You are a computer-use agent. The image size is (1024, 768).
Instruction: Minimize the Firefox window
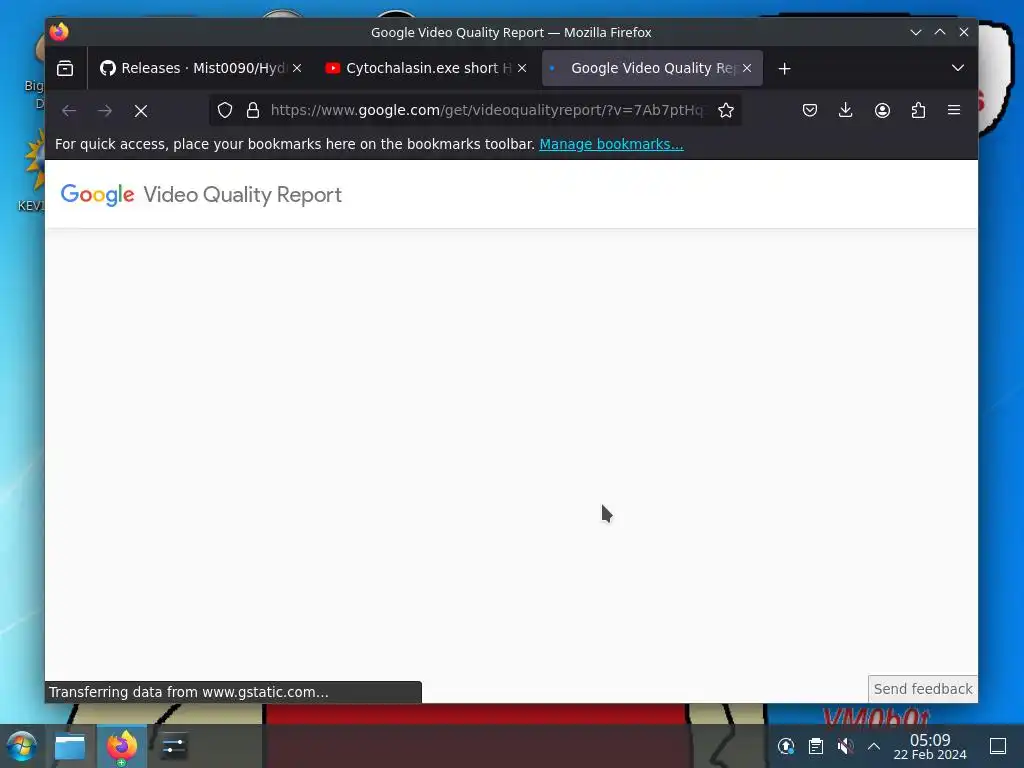click(916, 32)
